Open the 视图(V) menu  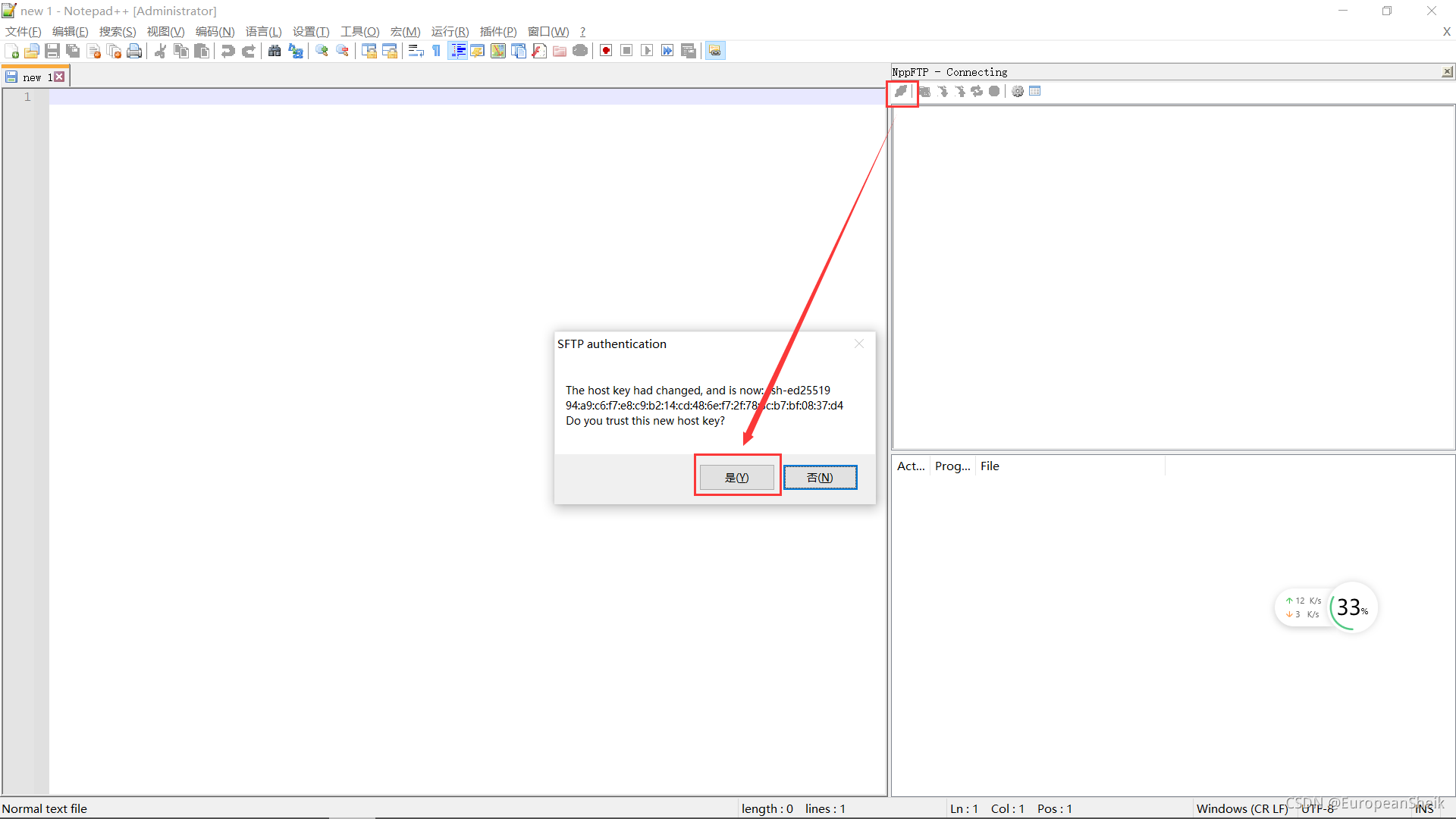tap(166, 31)
